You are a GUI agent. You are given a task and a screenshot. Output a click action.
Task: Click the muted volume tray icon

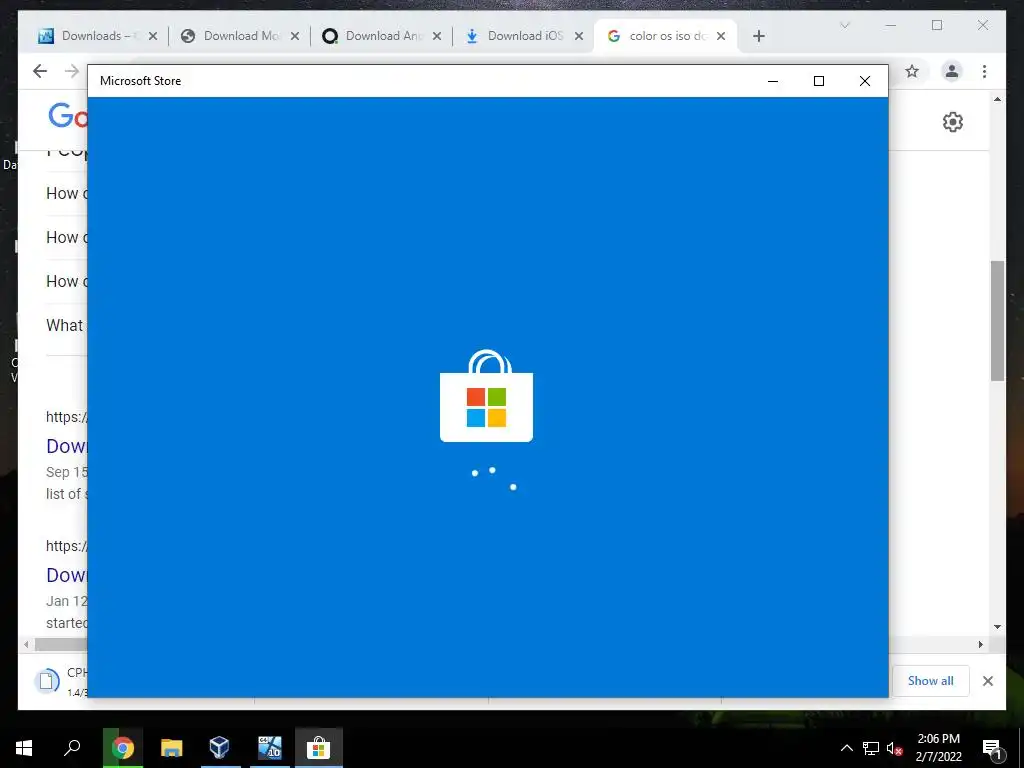(x=894, y=748)
